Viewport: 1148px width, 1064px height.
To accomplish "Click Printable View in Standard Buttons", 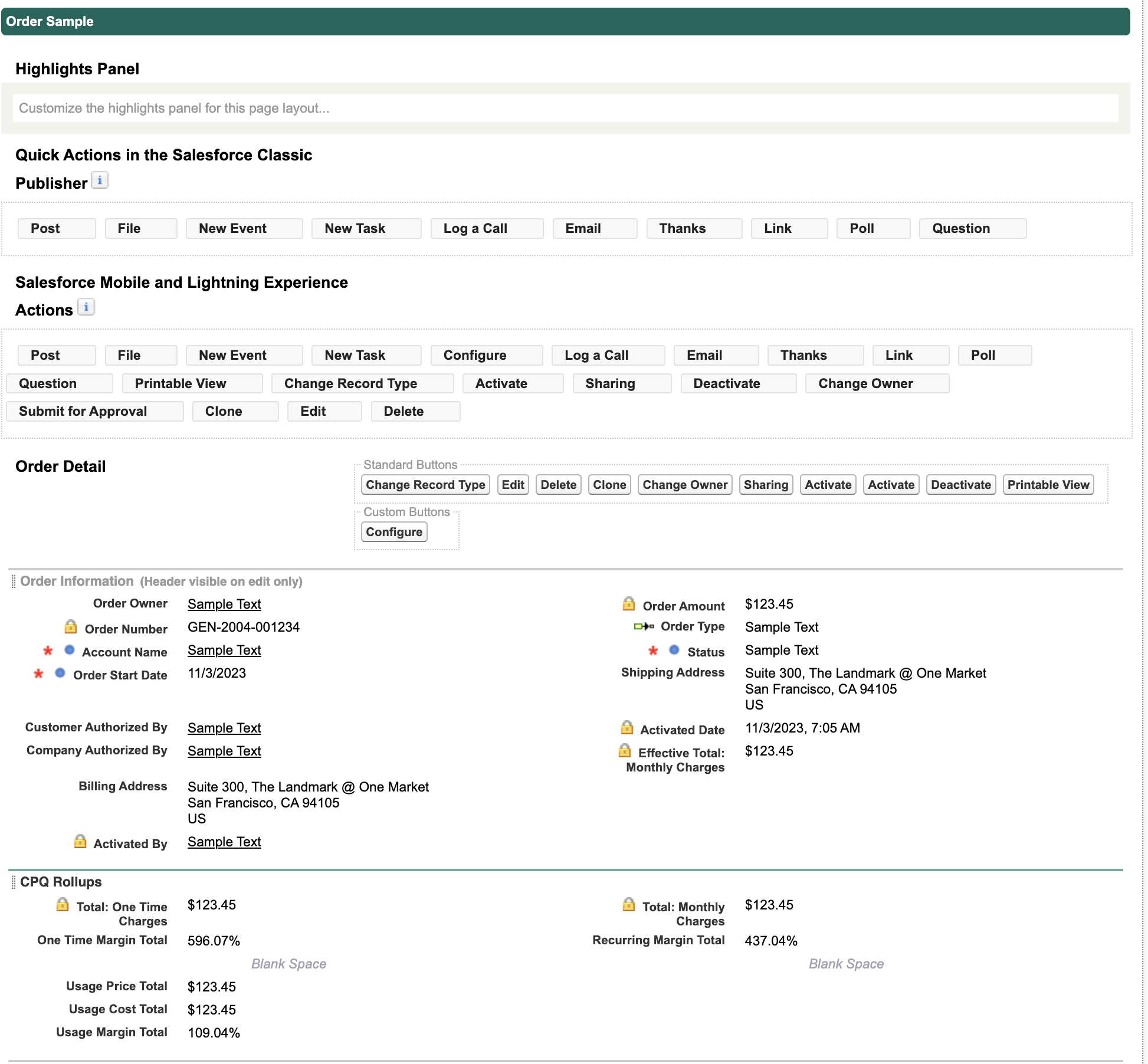I will 1048,485.
